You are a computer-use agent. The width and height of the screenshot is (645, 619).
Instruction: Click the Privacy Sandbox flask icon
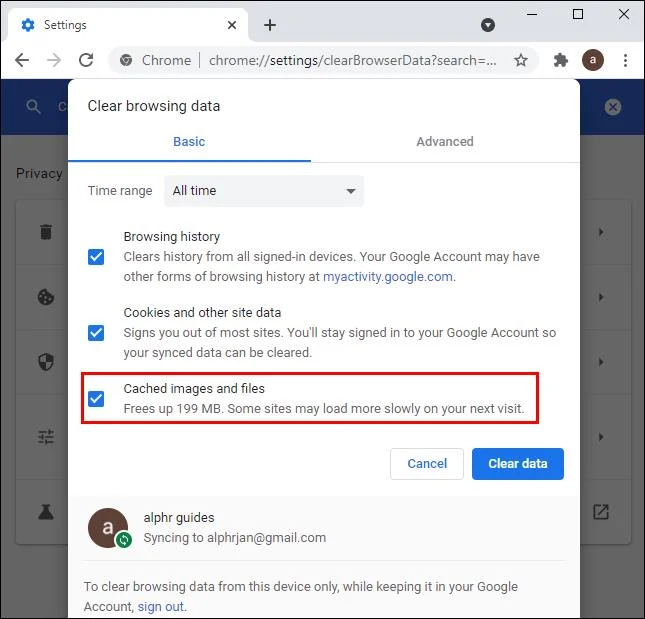tap(46, 512)
